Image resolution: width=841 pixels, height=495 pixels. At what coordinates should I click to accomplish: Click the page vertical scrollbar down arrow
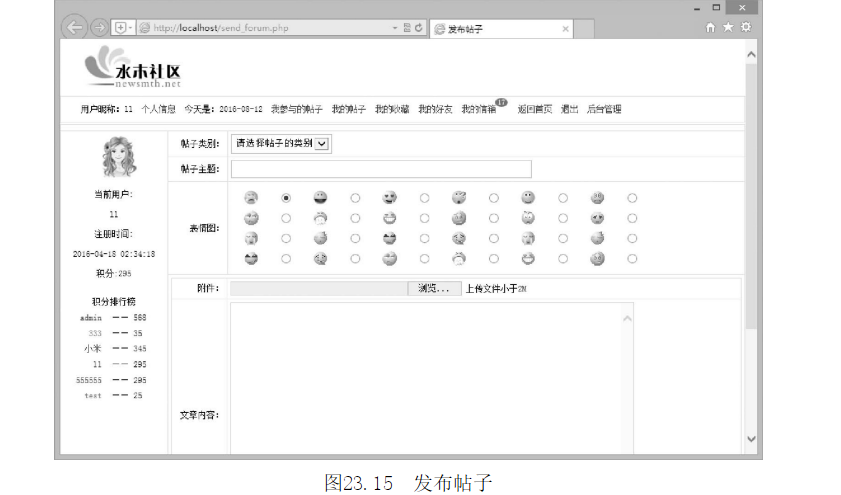pyautogui.click(x=751, y=438)
